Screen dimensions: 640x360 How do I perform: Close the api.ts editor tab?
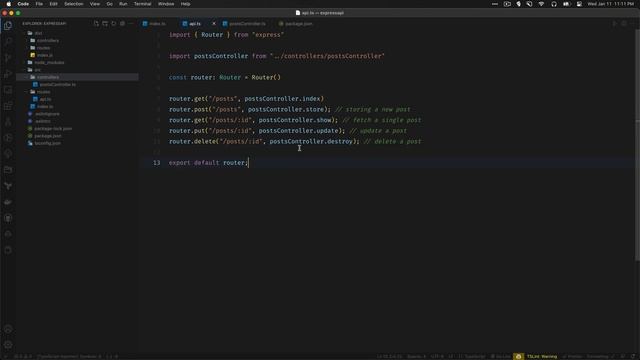tap(213, 24)
